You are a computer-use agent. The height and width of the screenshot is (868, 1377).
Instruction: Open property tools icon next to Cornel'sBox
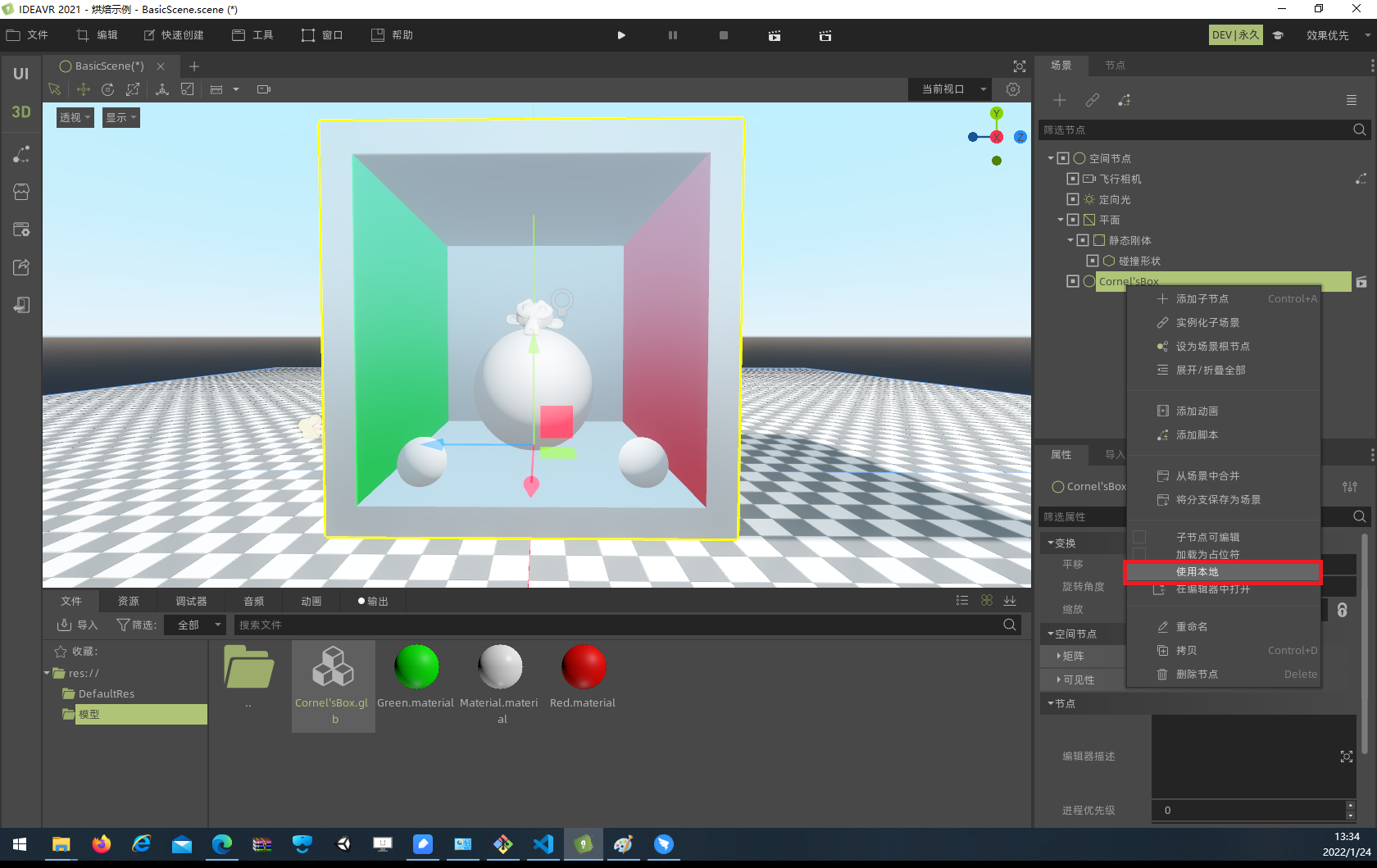pos(1350,486)
